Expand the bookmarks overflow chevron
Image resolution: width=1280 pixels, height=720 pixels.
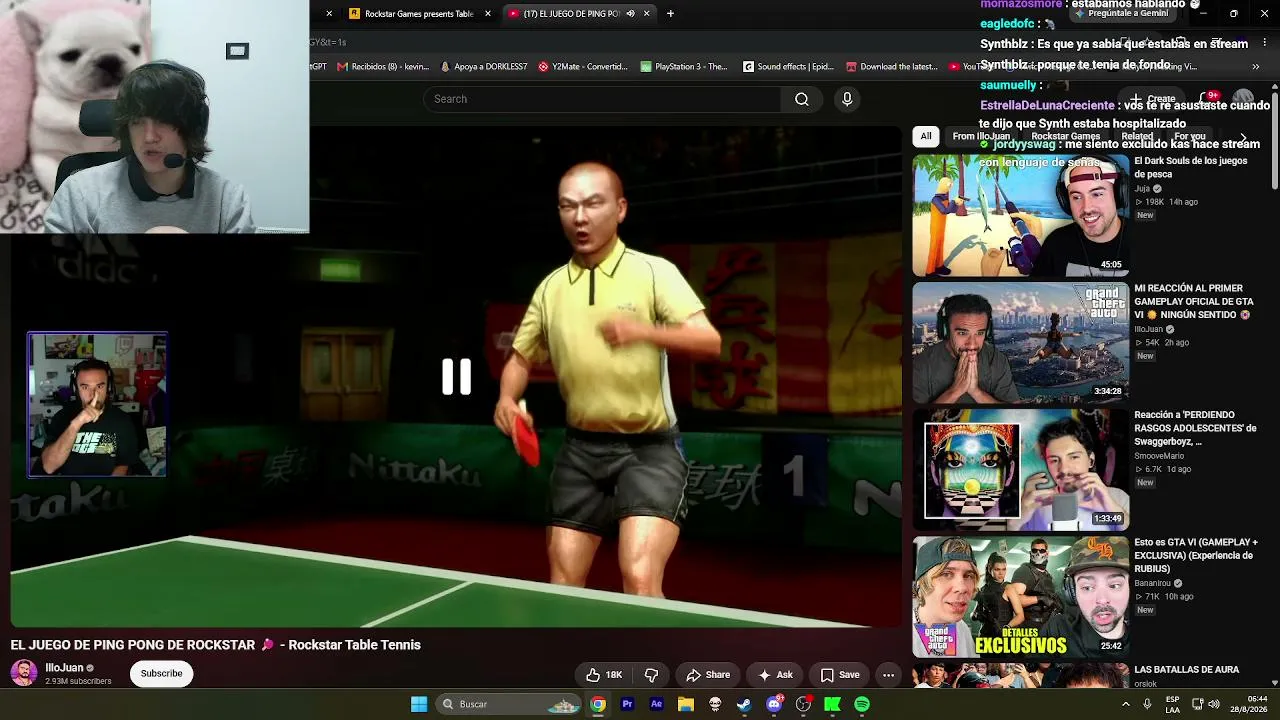[x=1256, y=67]
